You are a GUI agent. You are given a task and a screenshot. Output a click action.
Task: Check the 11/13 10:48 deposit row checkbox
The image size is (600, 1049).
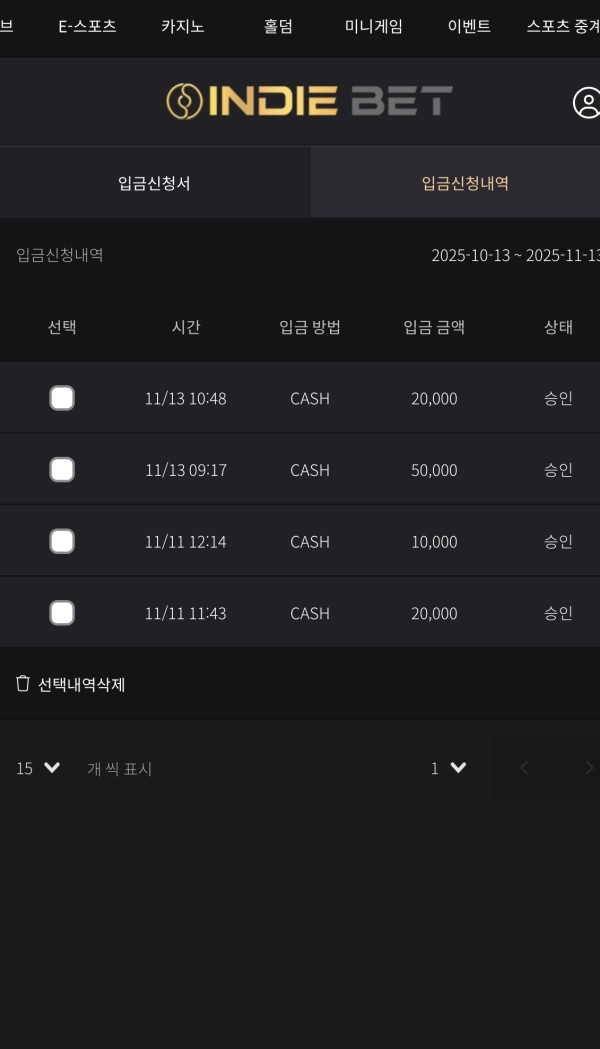(x=62, y=397)
